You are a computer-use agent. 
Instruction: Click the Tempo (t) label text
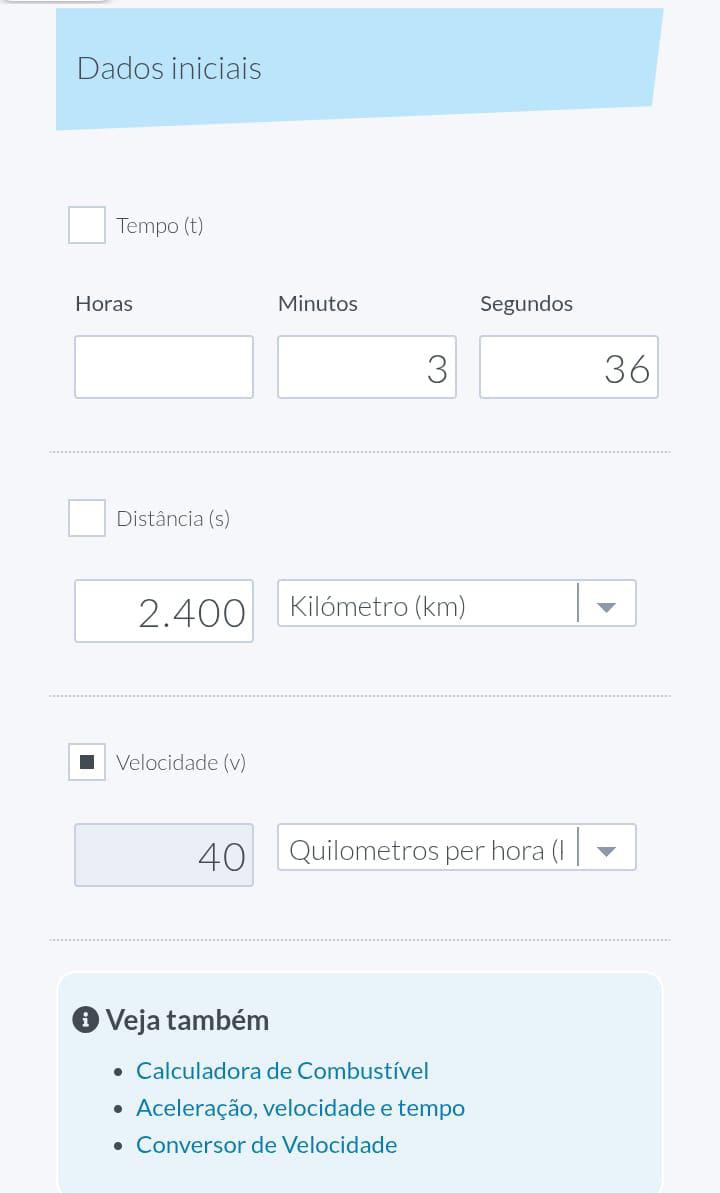[x=160, y=225]
